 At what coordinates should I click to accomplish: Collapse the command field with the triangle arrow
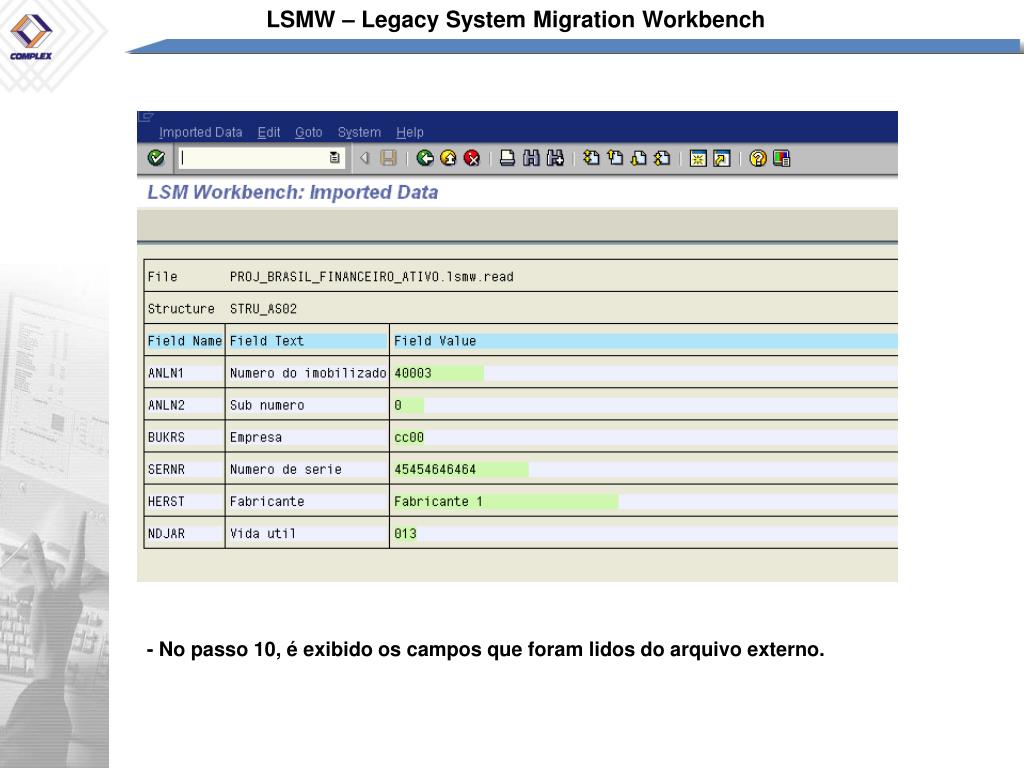coord(364,158)
